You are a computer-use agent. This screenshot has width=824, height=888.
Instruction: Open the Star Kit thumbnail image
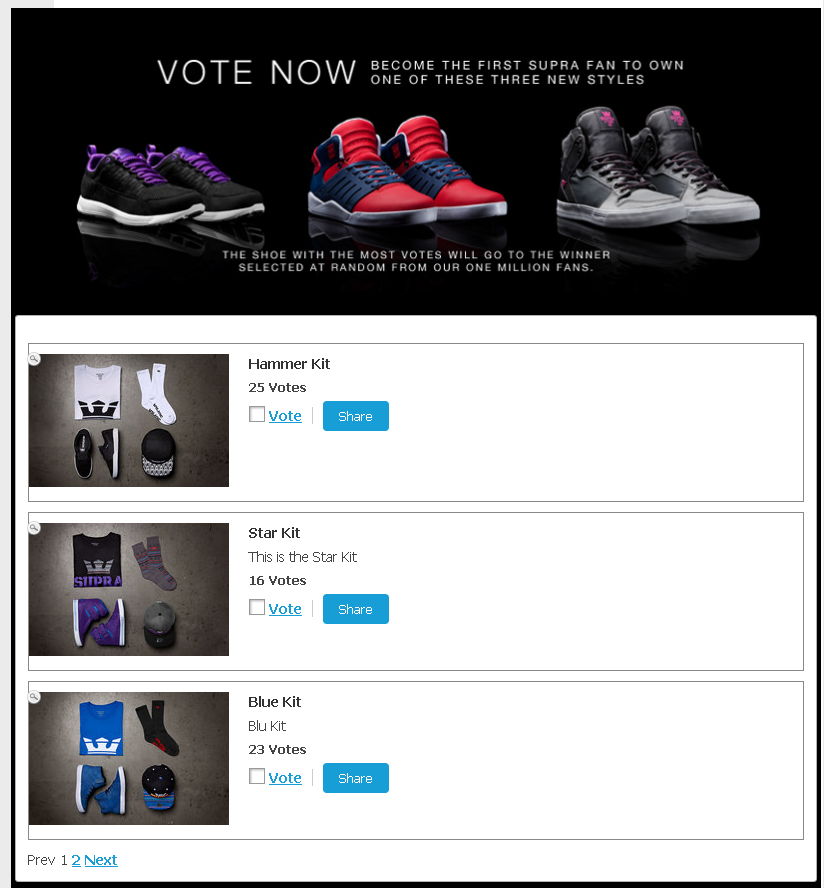[129, 590]
